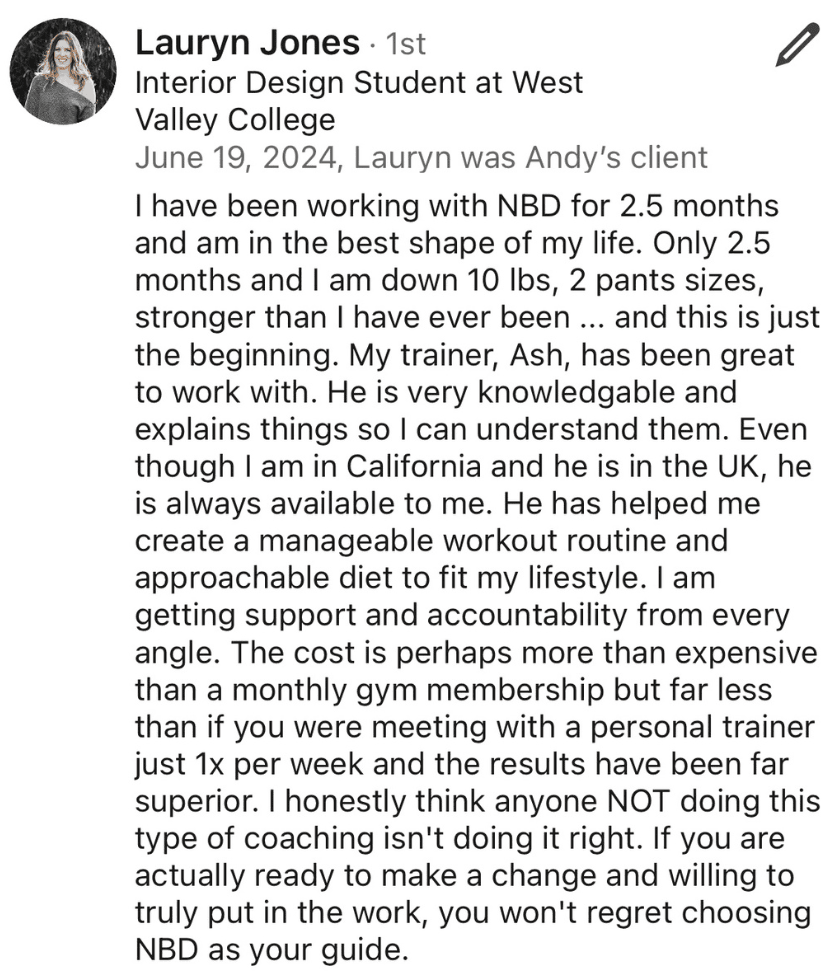Image resolution: width=831 pixels, height=977 pixels.
Task: Click the pencil edit icon
Action: click(x=796, y=46)
